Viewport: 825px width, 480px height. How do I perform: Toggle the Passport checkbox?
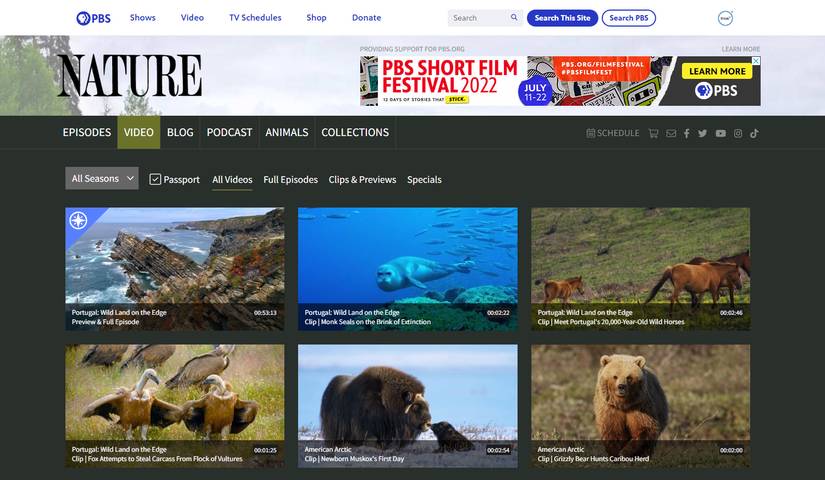click(155, 179)
